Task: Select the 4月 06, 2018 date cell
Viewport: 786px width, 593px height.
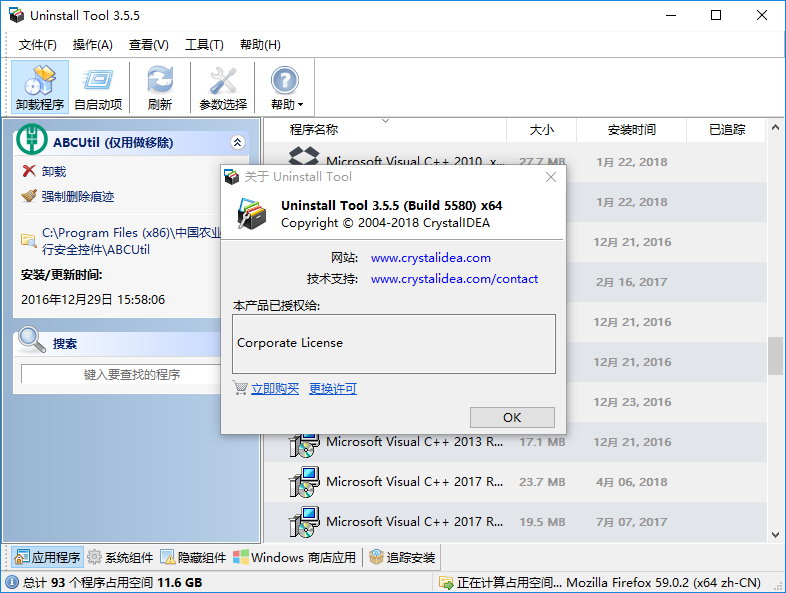Action: [632, 482]
